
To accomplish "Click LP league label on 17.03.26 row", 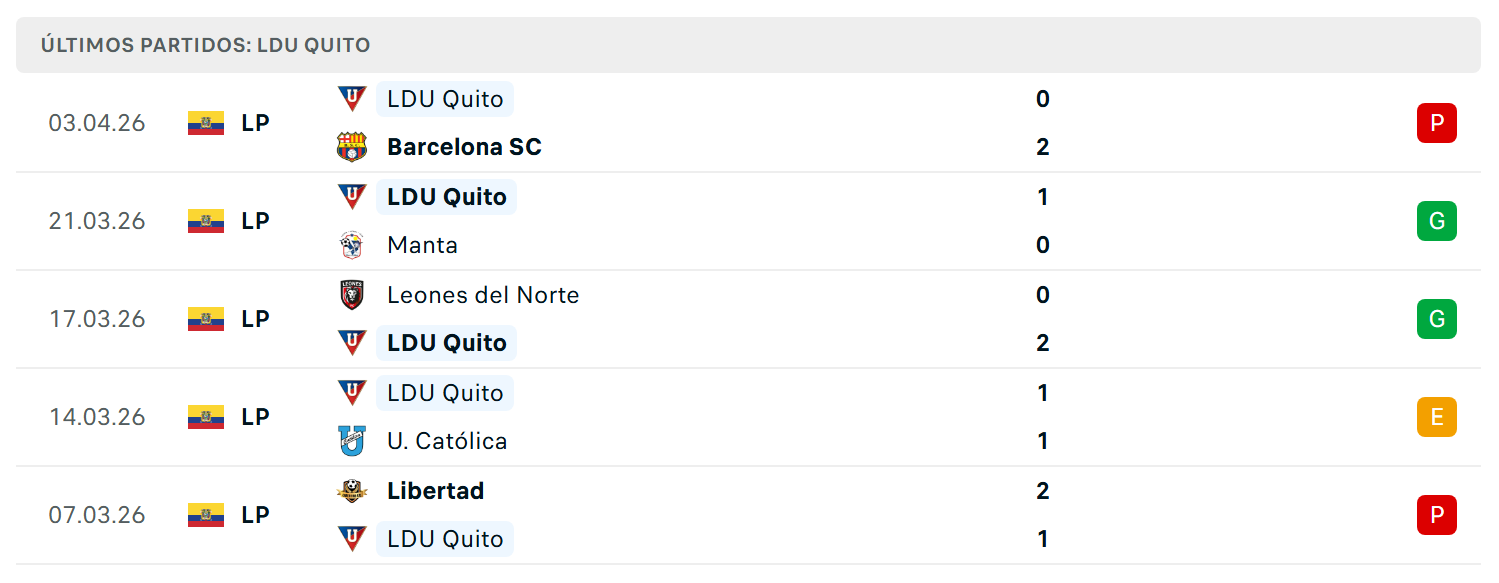I will [x=255, y=319].
